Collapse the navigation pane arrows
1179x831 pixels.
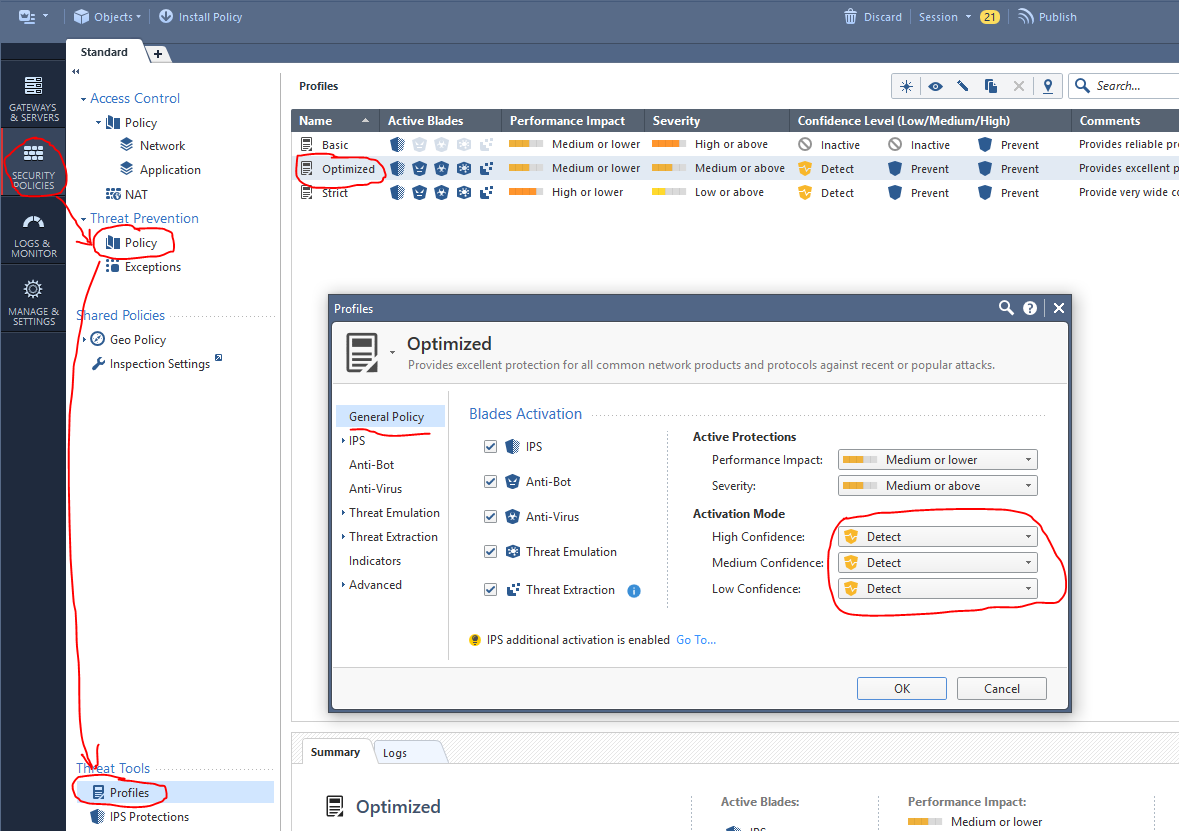(75, 71)
